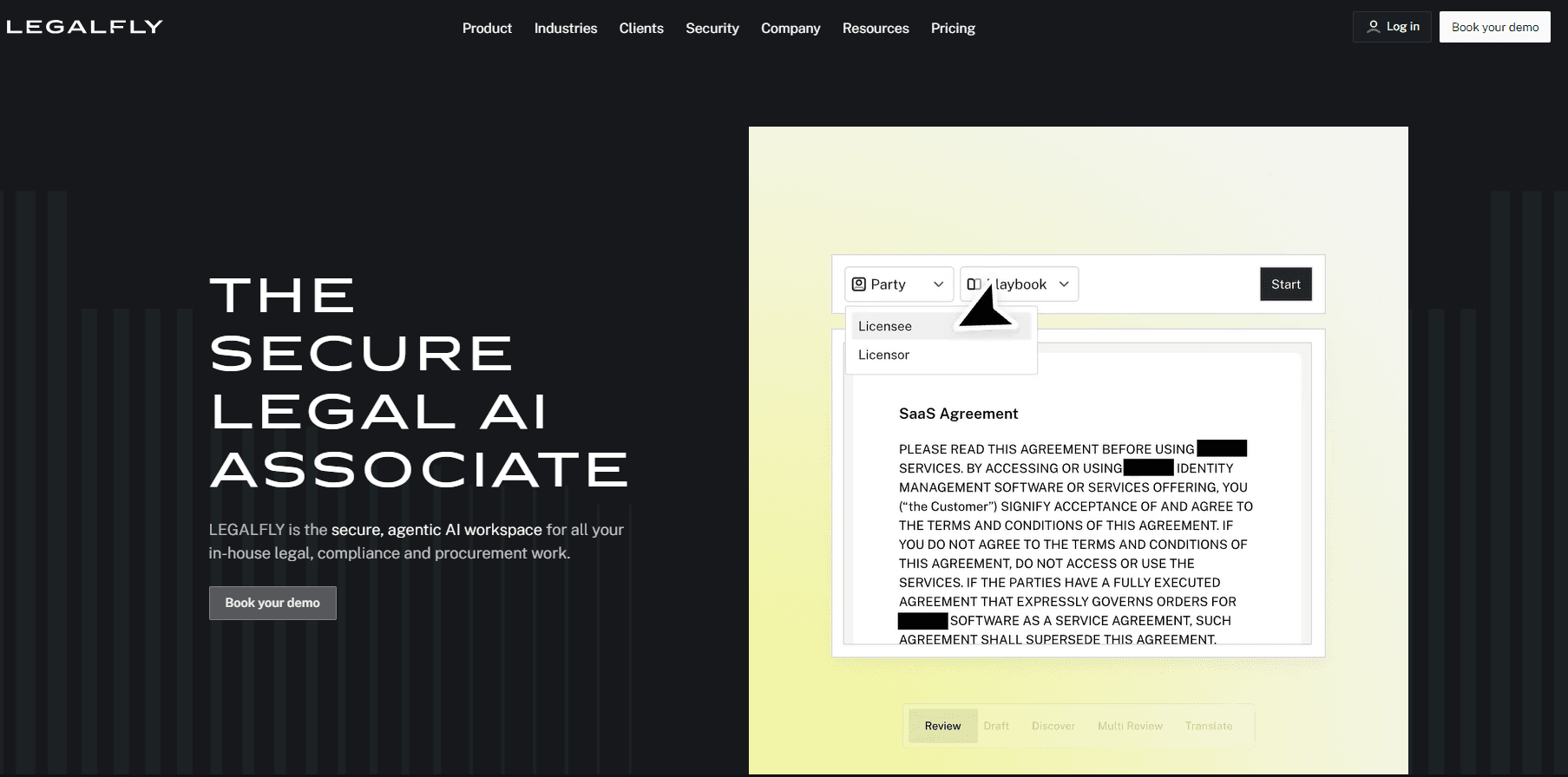Open the Company menu
The width and height of the screenshot is (1568, 777).
click(x=791, y=28)
